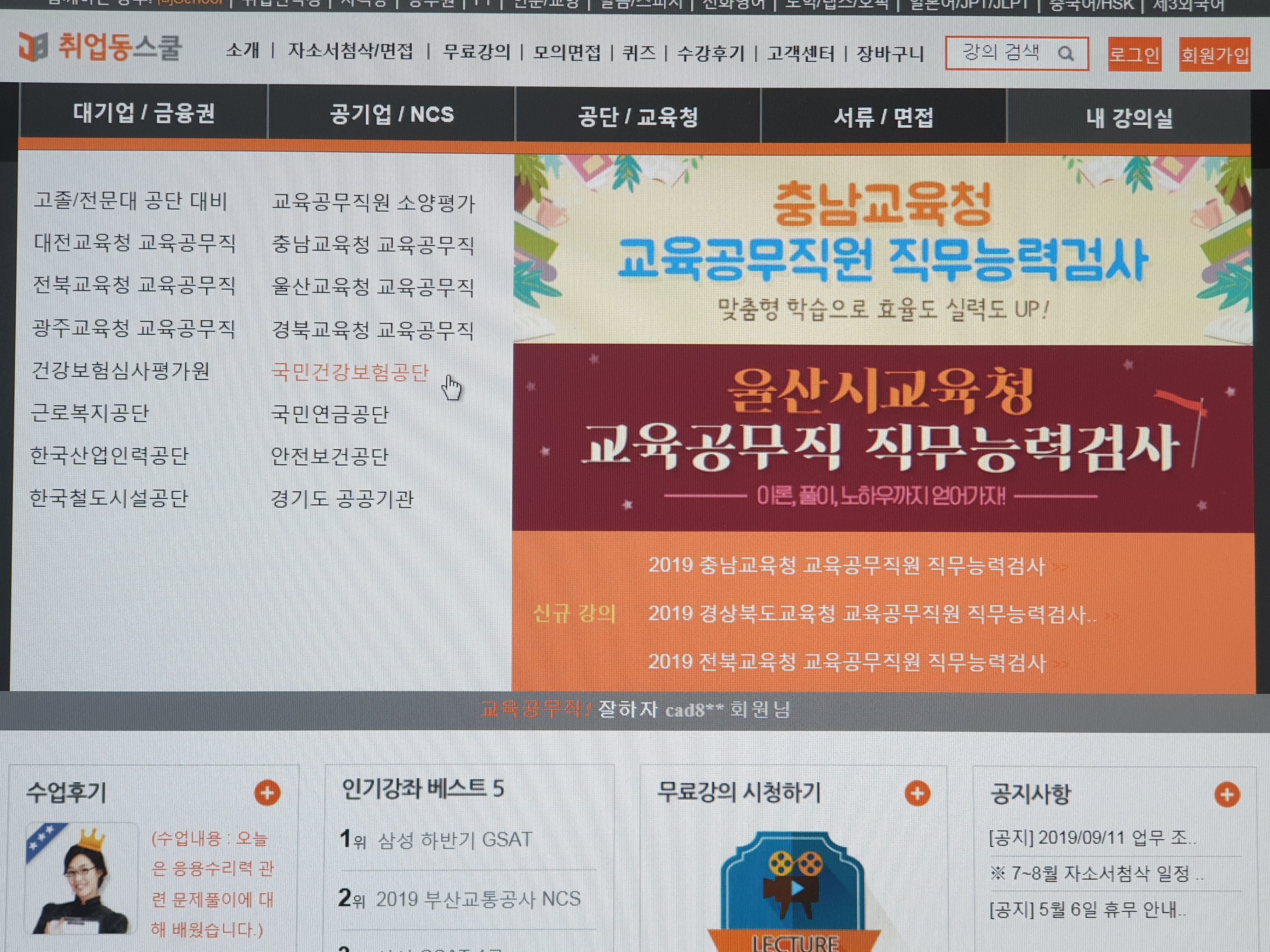Select the 공단 / 교육청 tab

pyautogui.click(x=638, y=116)
